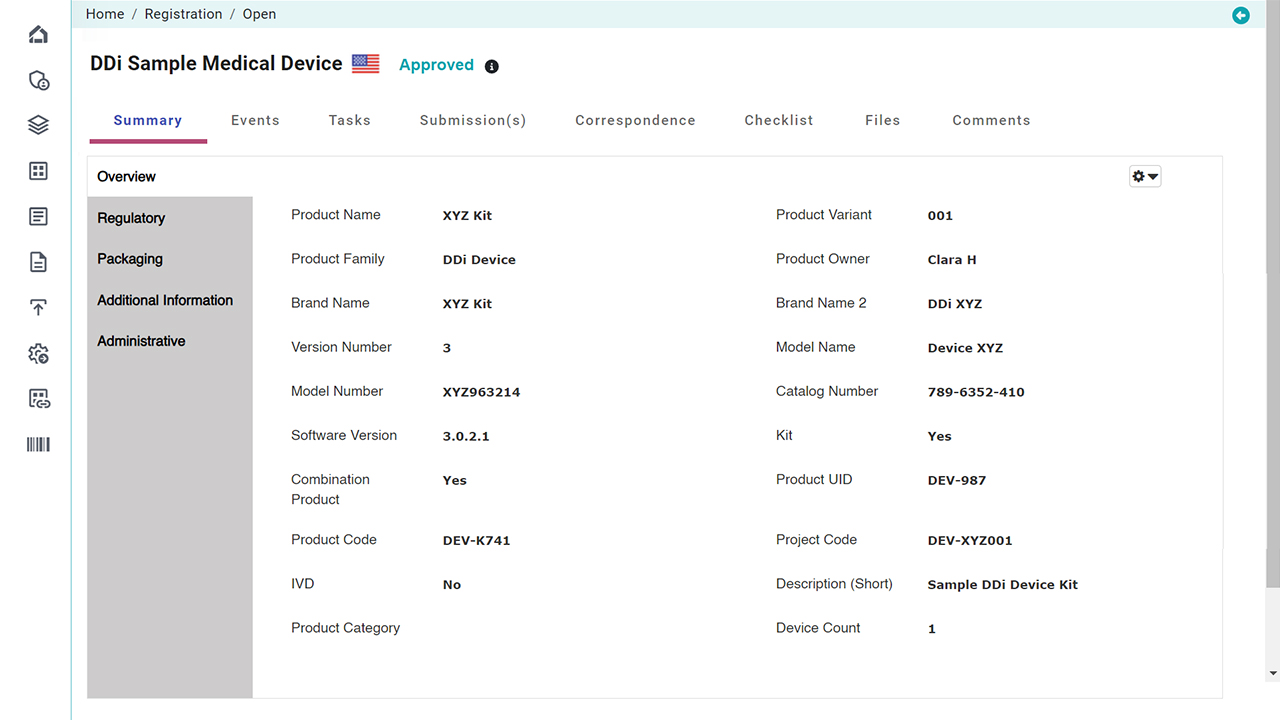1280x720 pixels.
Task: Click the barcode icon in sidebar
Action: pos(38,445)
